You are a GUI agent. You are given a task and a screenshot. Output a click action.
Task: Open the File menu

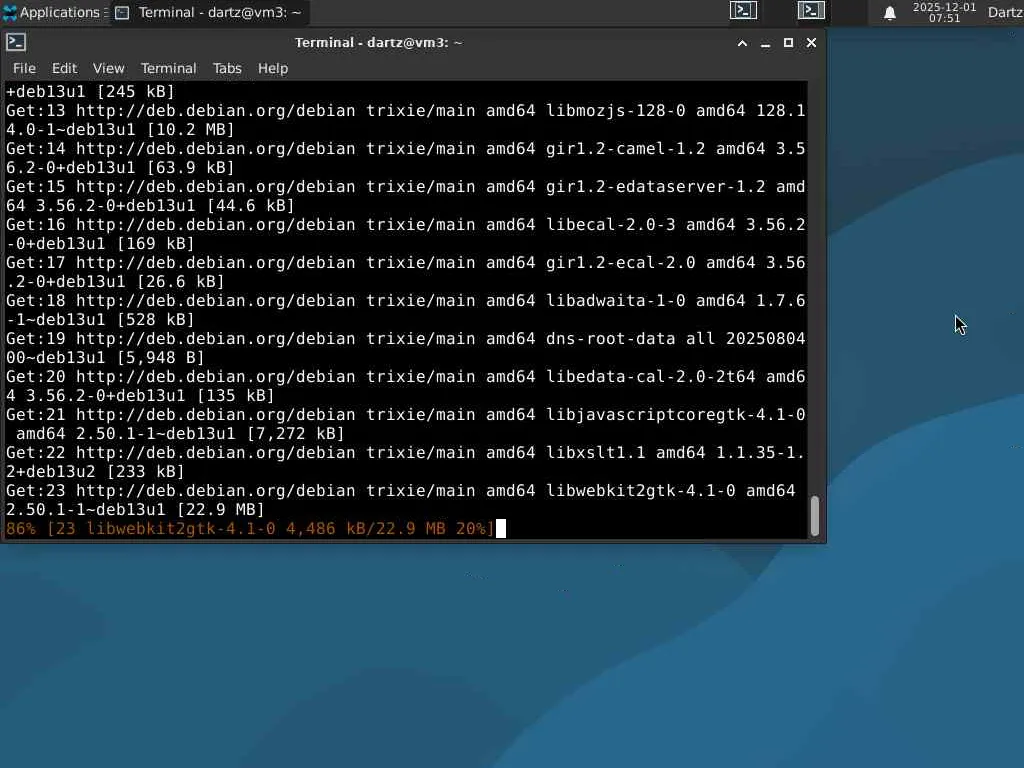coord(24,68)
